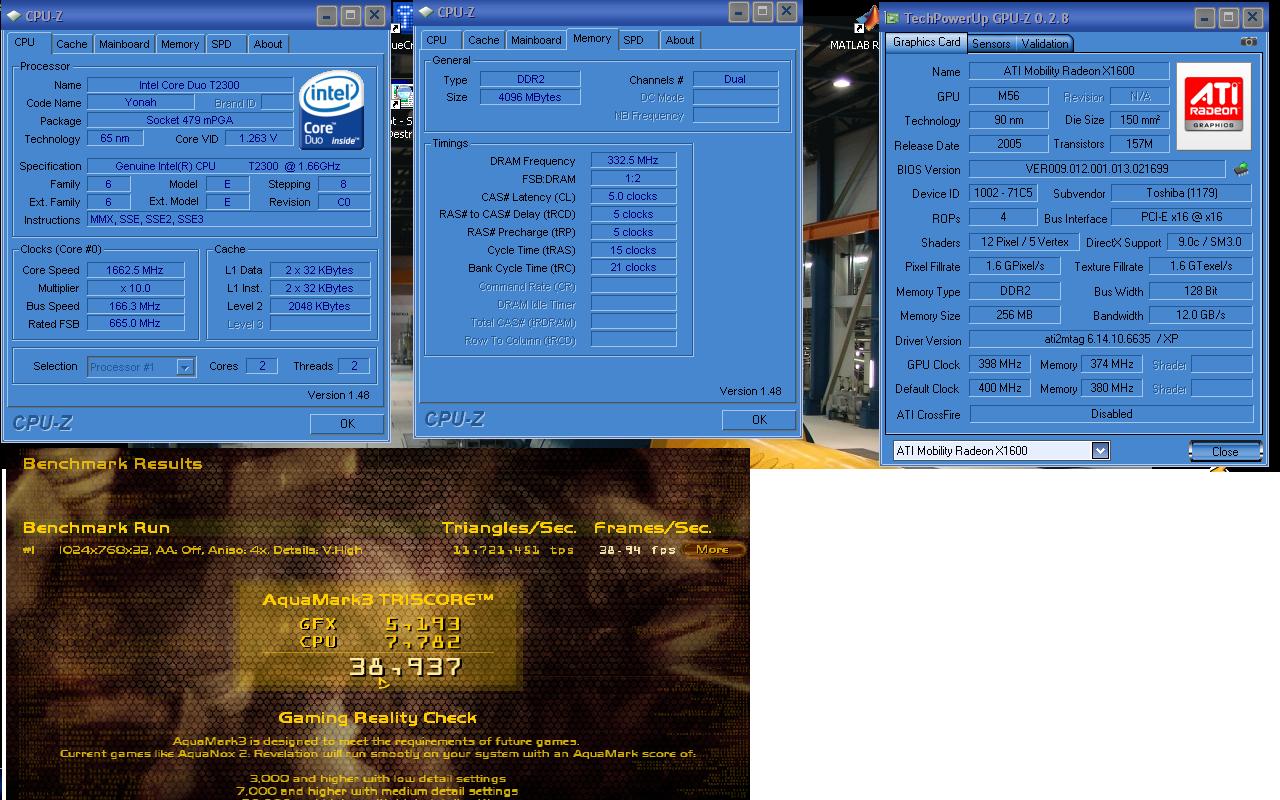Save BIOS using chip icon beside BIOS Version
Screen dimensions: 1280x800
[1241, 169]
